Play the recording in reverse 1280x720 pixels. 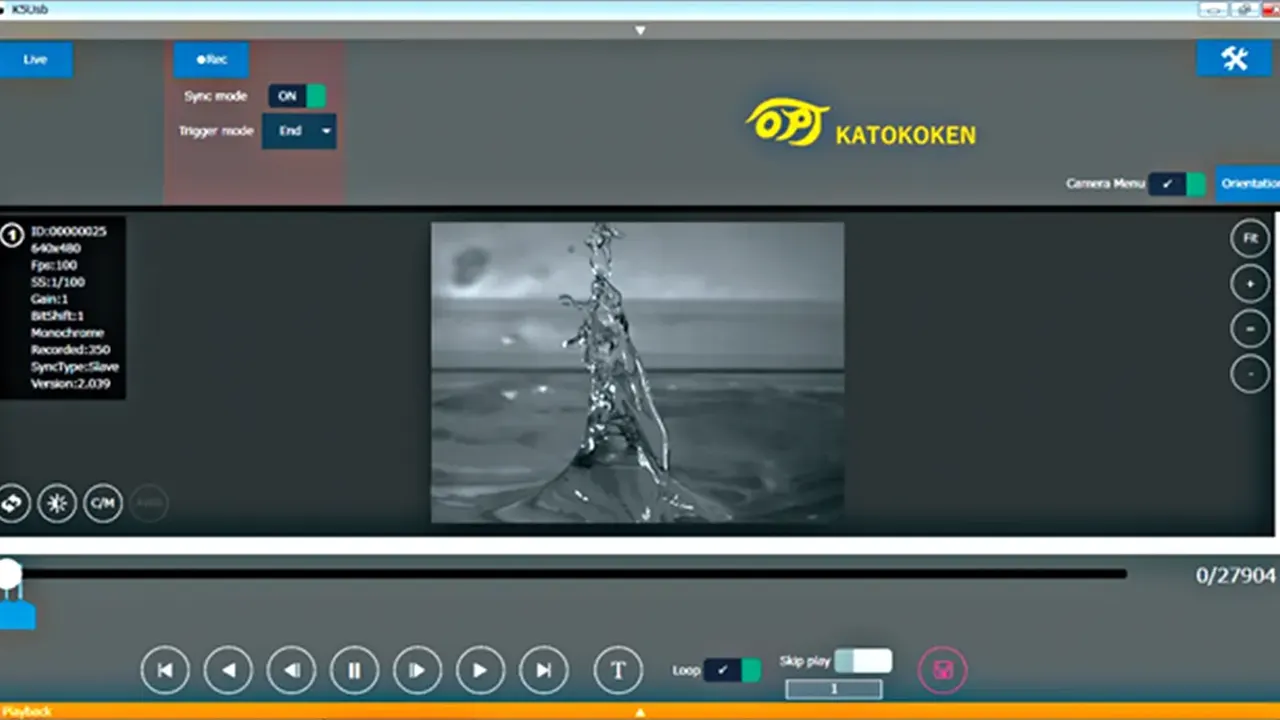[228, 670]
